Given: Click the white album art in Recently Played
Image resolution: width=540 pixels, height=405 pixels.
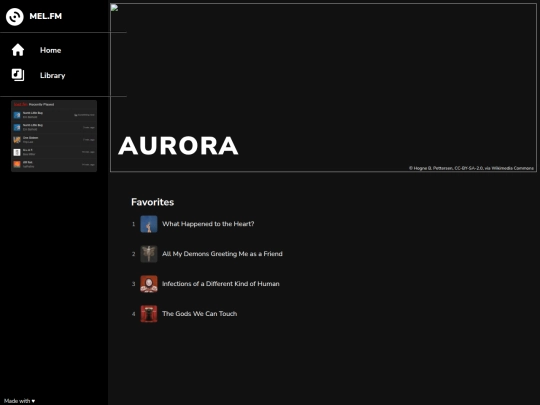Looking at the screenshot, I should point(17,152).
